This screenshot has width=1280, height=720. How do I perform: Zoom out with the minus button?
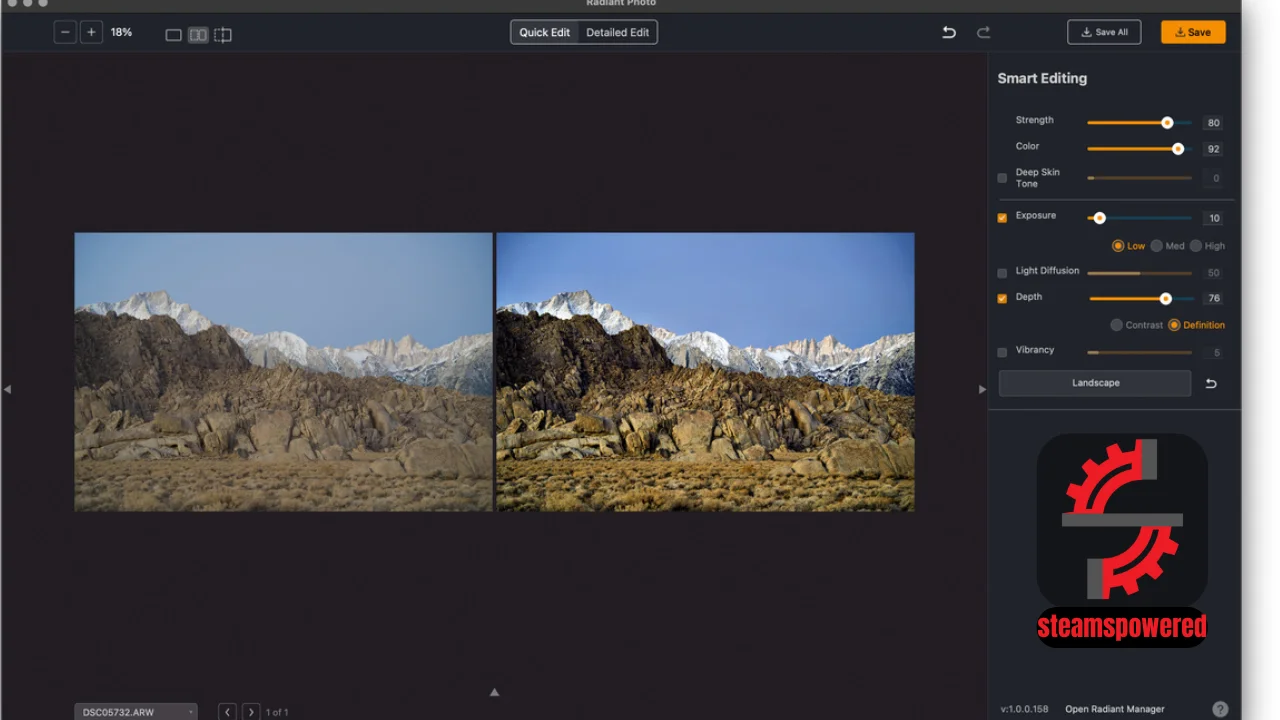65,33
